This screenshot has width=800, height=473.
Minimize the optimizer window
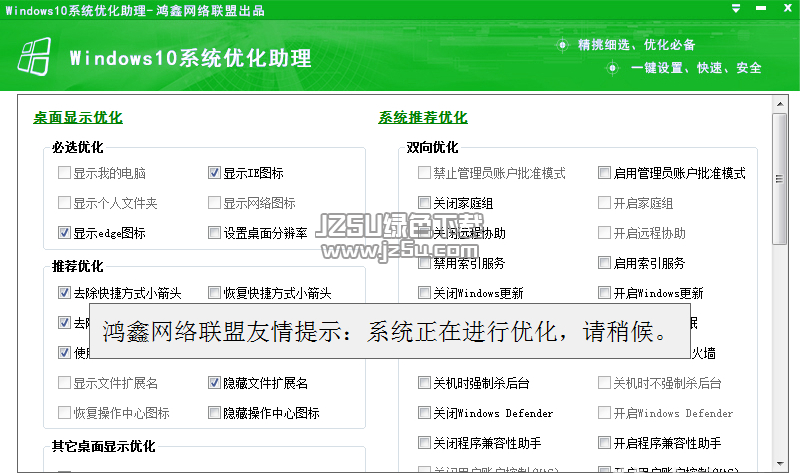point(761,8)
